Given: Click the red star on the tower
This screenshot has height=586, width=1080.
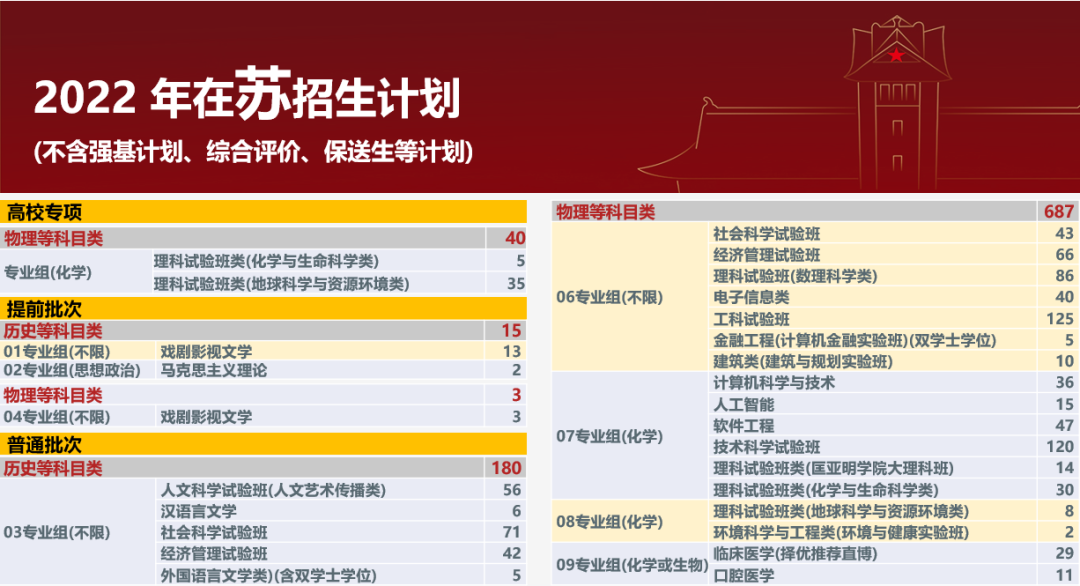Looking at the screenshot, I should pyautogui.click(x=896, y=56).
